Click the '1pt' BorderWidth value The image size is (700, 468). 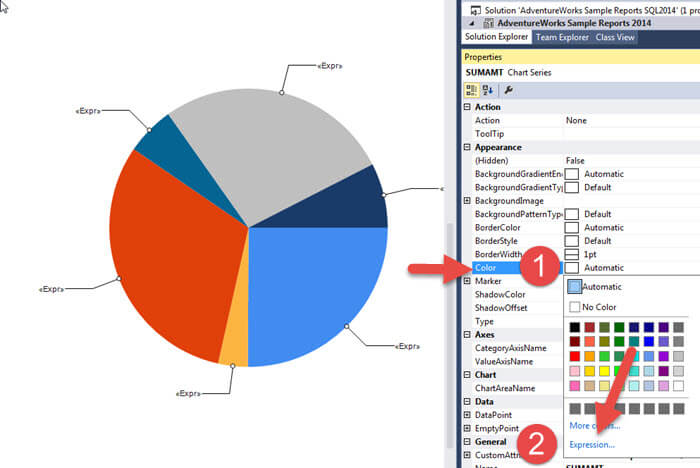pyautogui.click(x=590, y=255)
